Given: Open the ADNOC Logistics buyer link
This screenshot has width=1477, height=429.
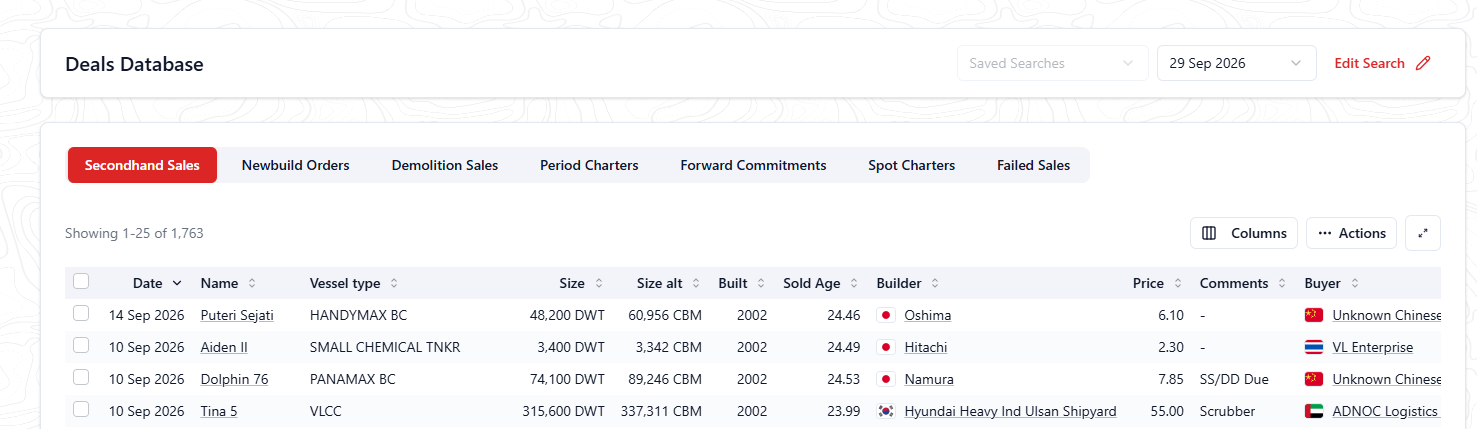Looking at the screenshot, I should tap(1385, 411).
